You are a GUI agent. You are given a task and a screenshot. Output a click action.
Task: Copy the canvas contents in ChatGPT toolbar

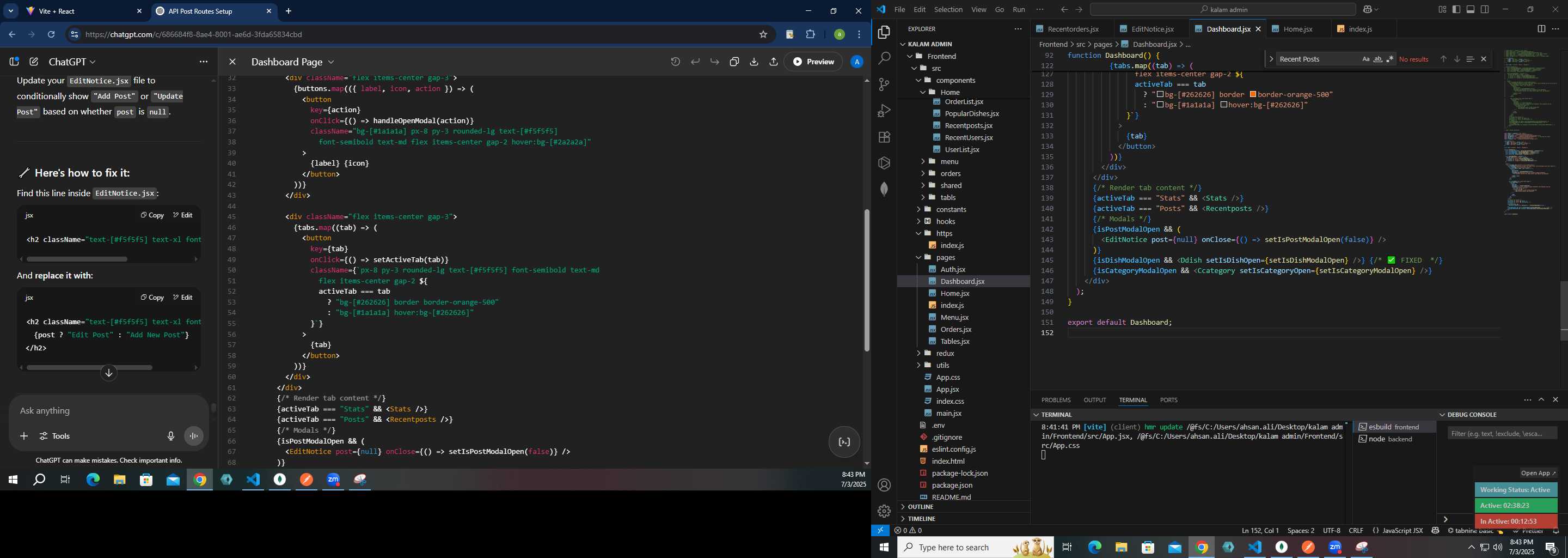(x=734, y=62)
